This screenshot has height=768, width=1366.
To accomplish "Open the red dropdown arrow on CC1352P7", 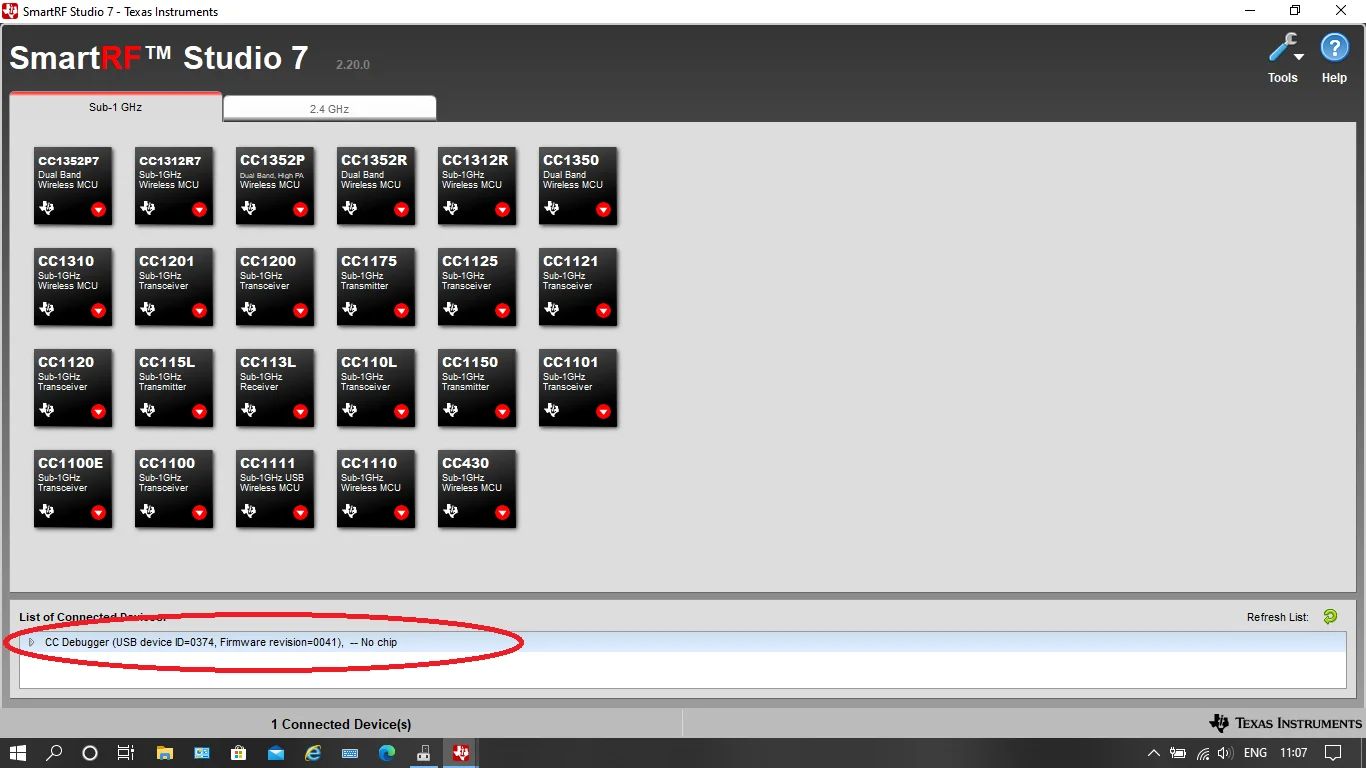I will 98,210.
